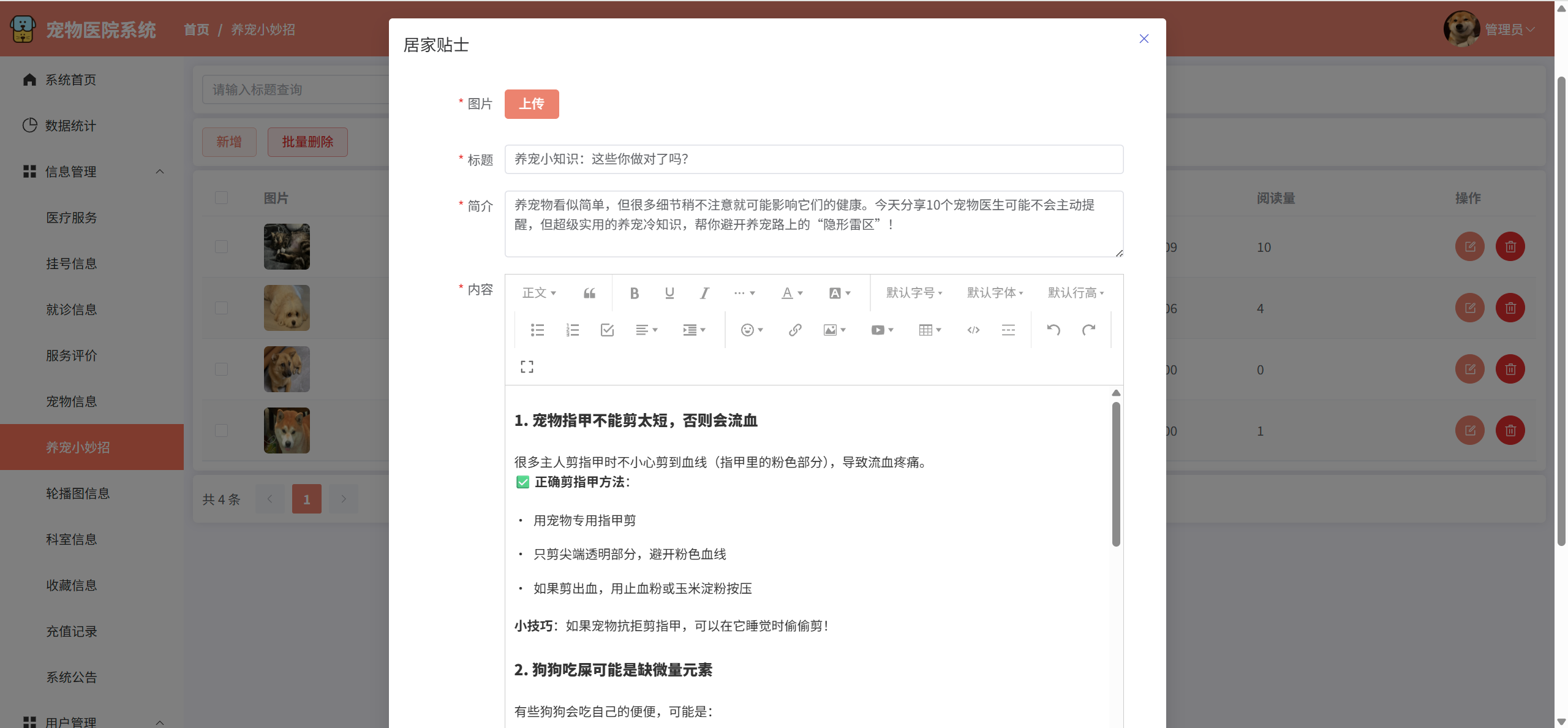
Task: Expand the 正文 heading style dropdown
Action: pos(539,293)
